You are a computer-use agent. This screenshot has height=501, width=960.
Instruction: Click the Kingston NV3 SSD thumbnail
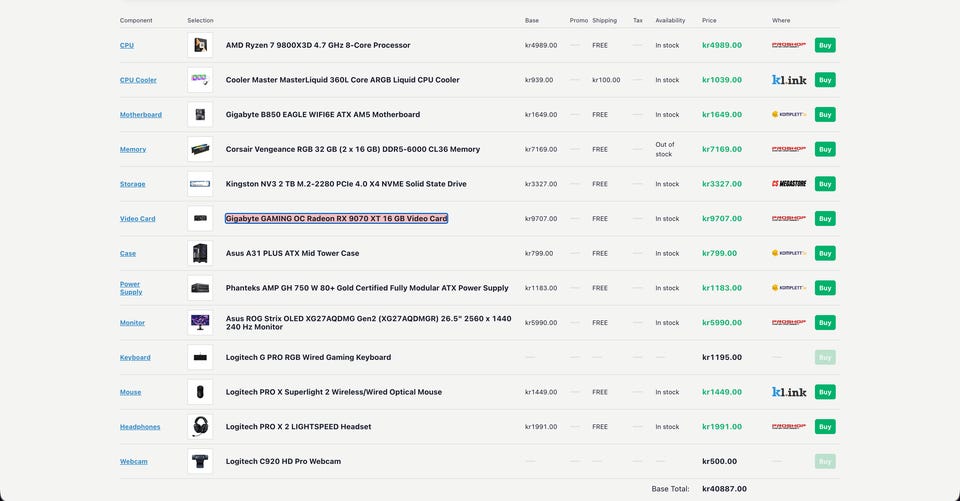pos(200,184)
